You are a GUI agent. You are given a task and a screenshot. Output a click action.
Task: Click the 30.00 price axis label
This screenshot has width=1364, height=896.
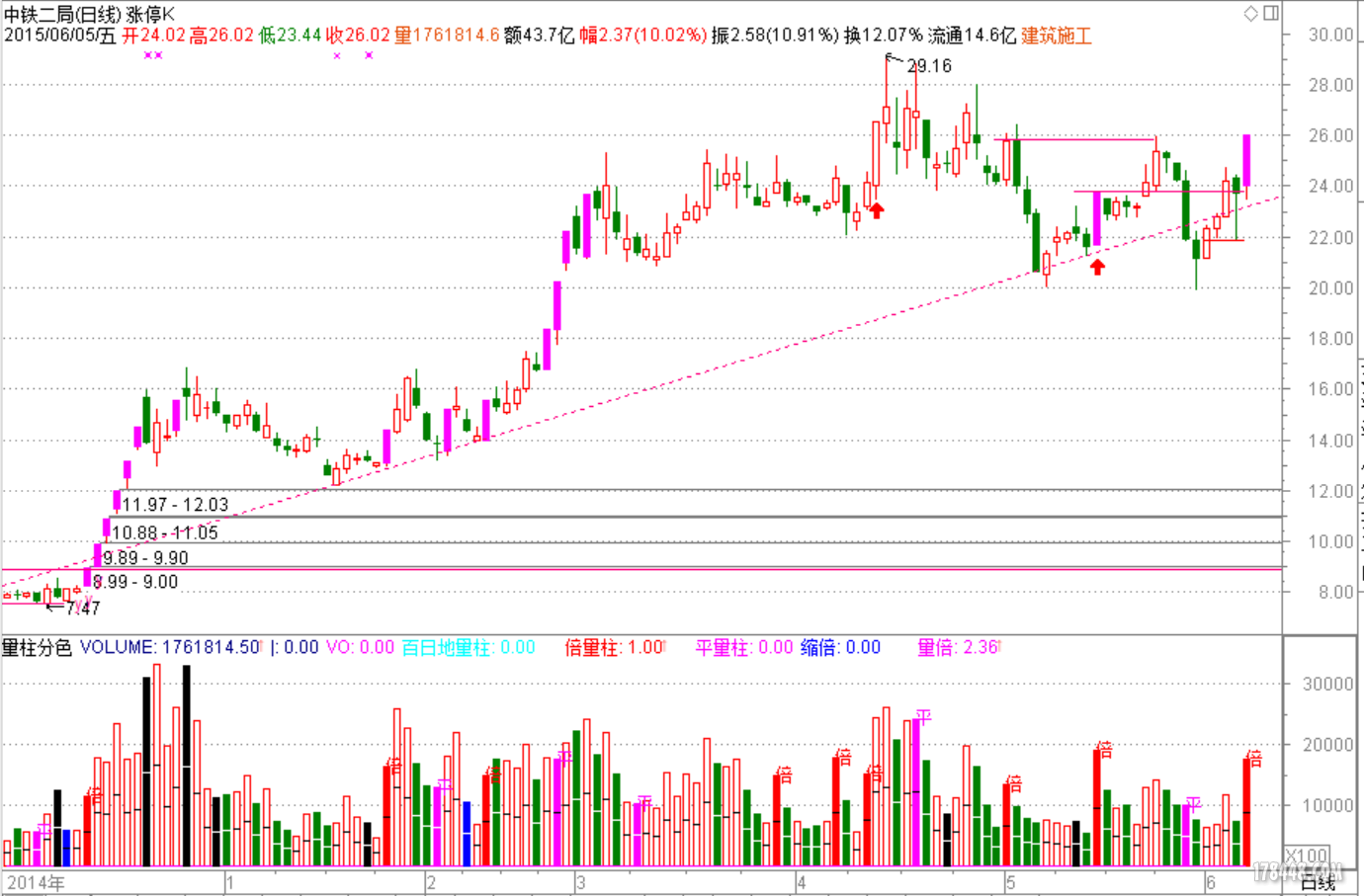1330,35
